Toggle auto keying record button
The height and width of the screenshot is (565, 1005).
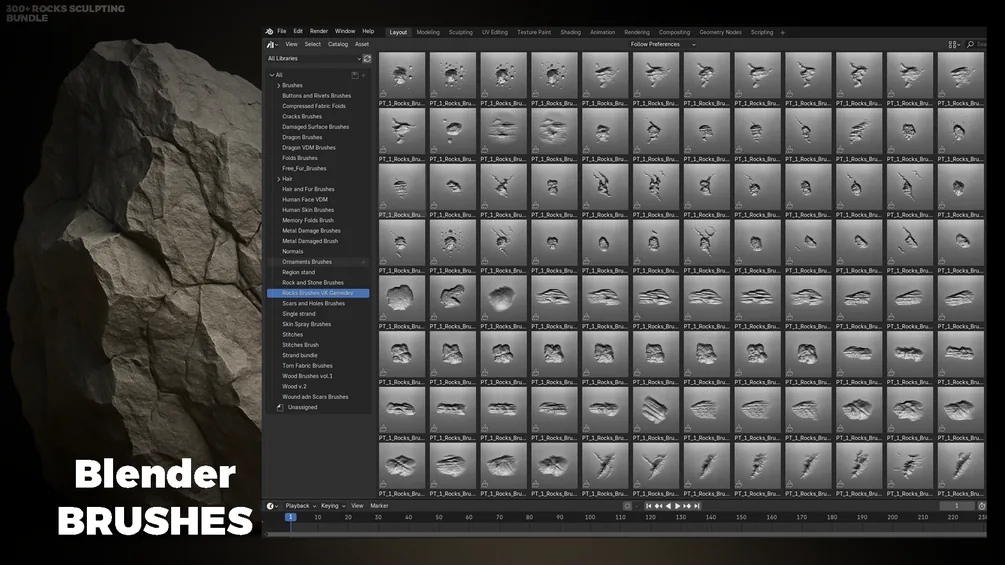pyautogui.click(x=627, y=506)
